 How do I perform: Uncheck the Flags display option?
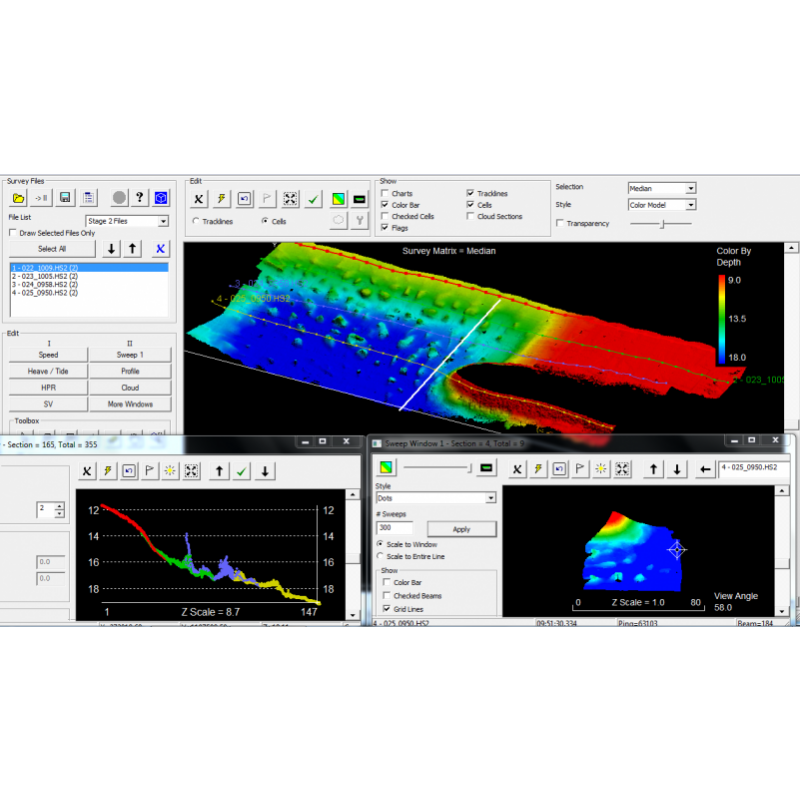(x=384, y=227)
